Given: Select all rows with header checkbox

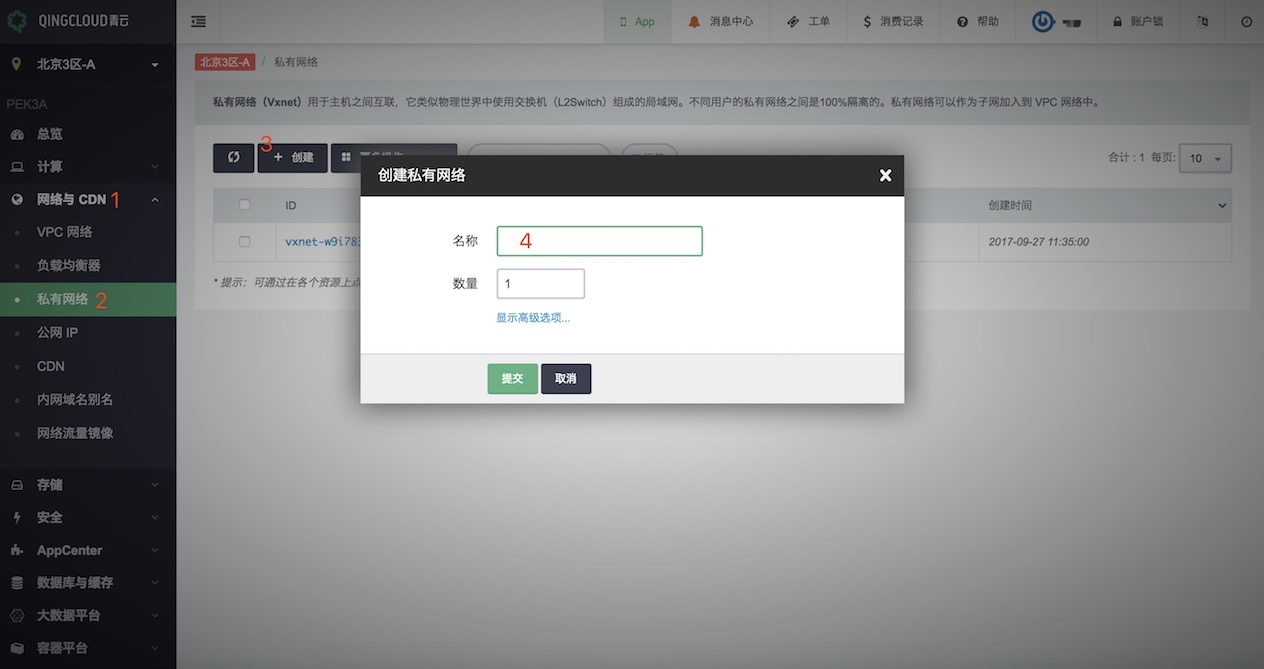Looking at the screenshot, I should coord(245,205).
